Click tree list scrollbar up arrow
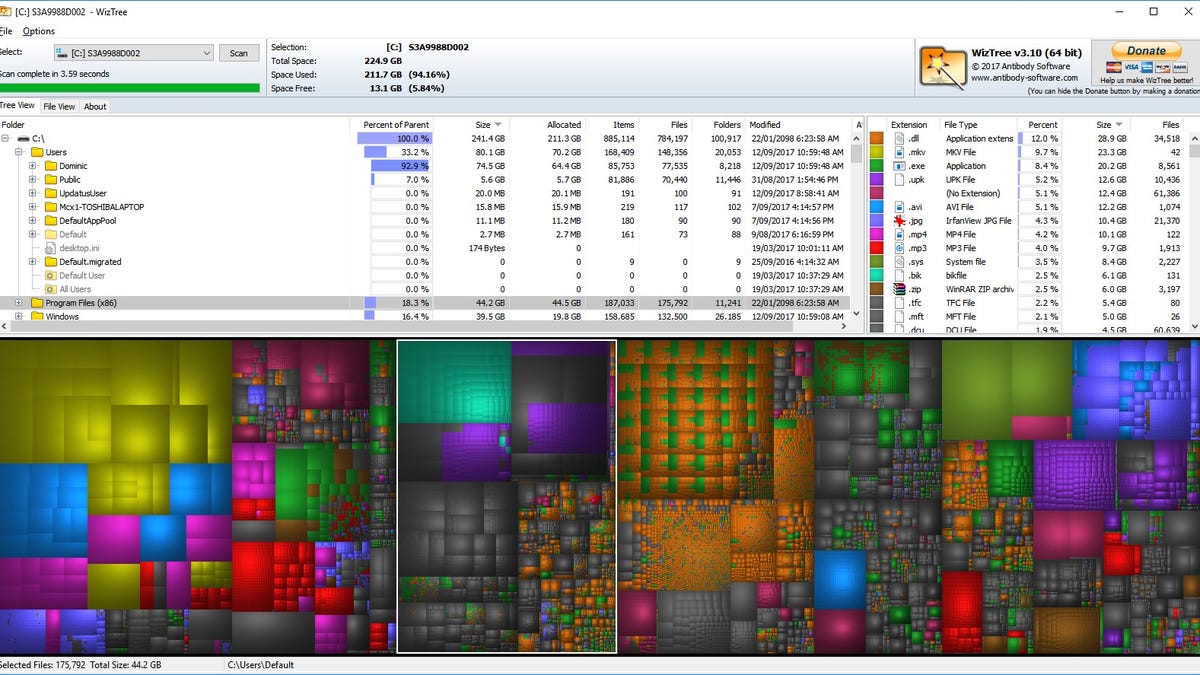The height and width of the screenshot is (675, 1200). point(856,138)
